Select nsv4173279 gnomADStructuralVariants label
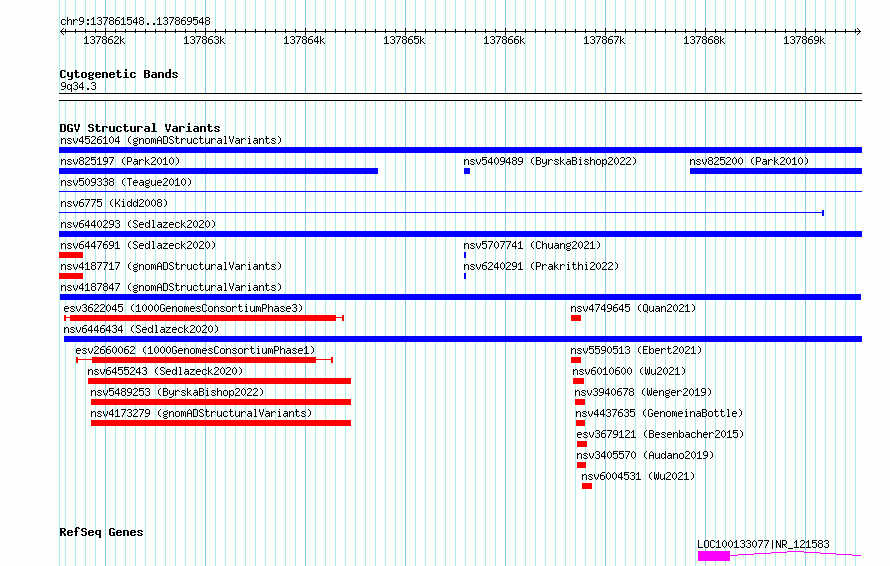890x566 pixels. click(201, 413)
